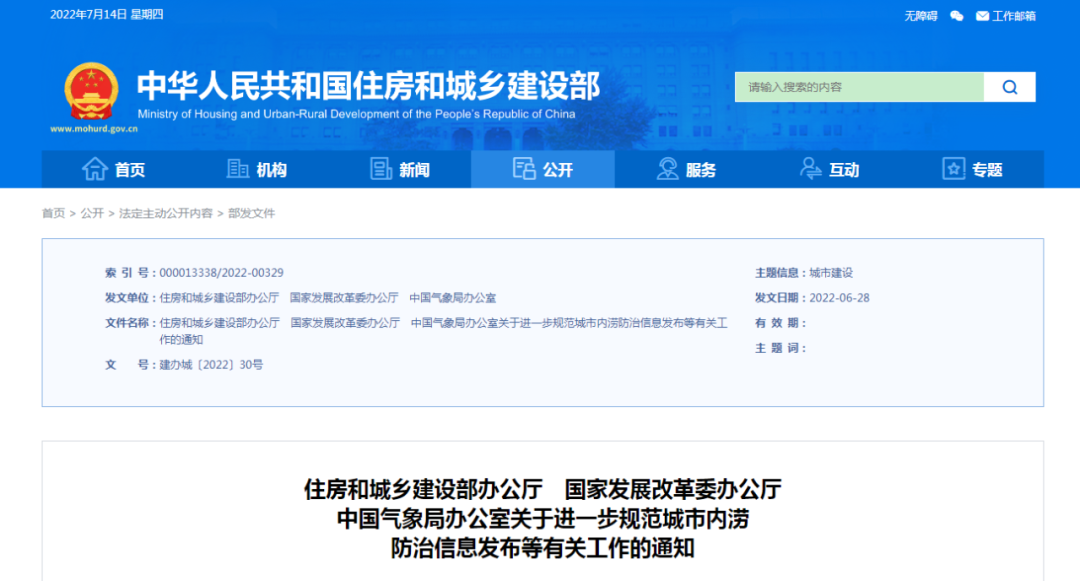Select the building icon for 机构
Screen dimensions: 1080x581
click(x=238, y=169)
